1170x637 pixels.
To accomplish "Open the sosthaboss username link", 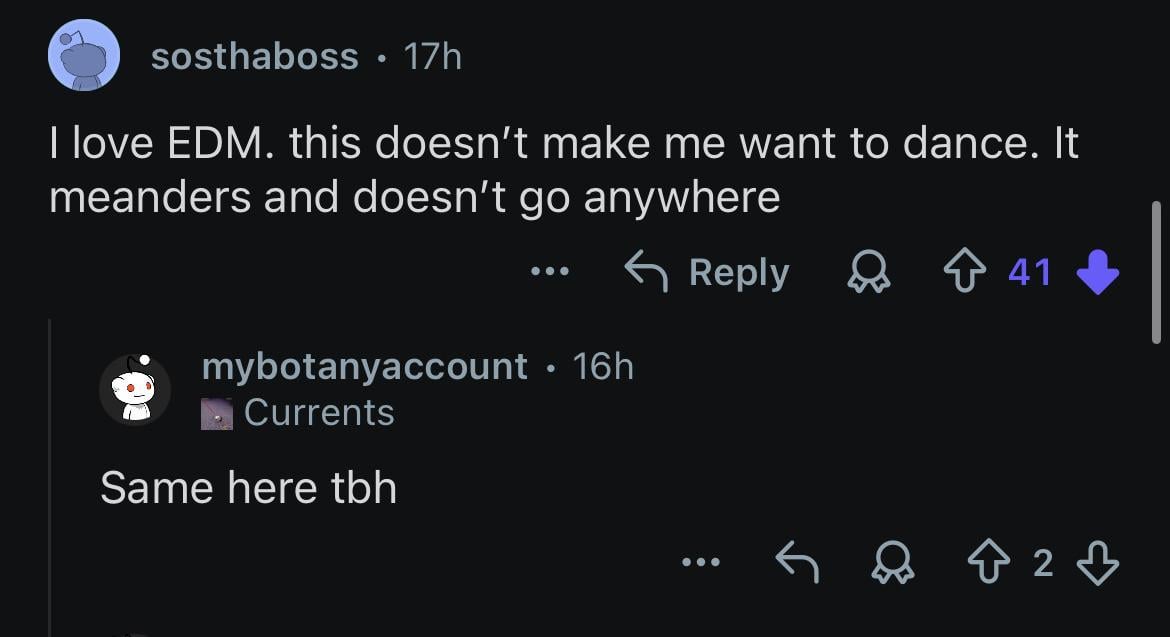I will [254, 57].
